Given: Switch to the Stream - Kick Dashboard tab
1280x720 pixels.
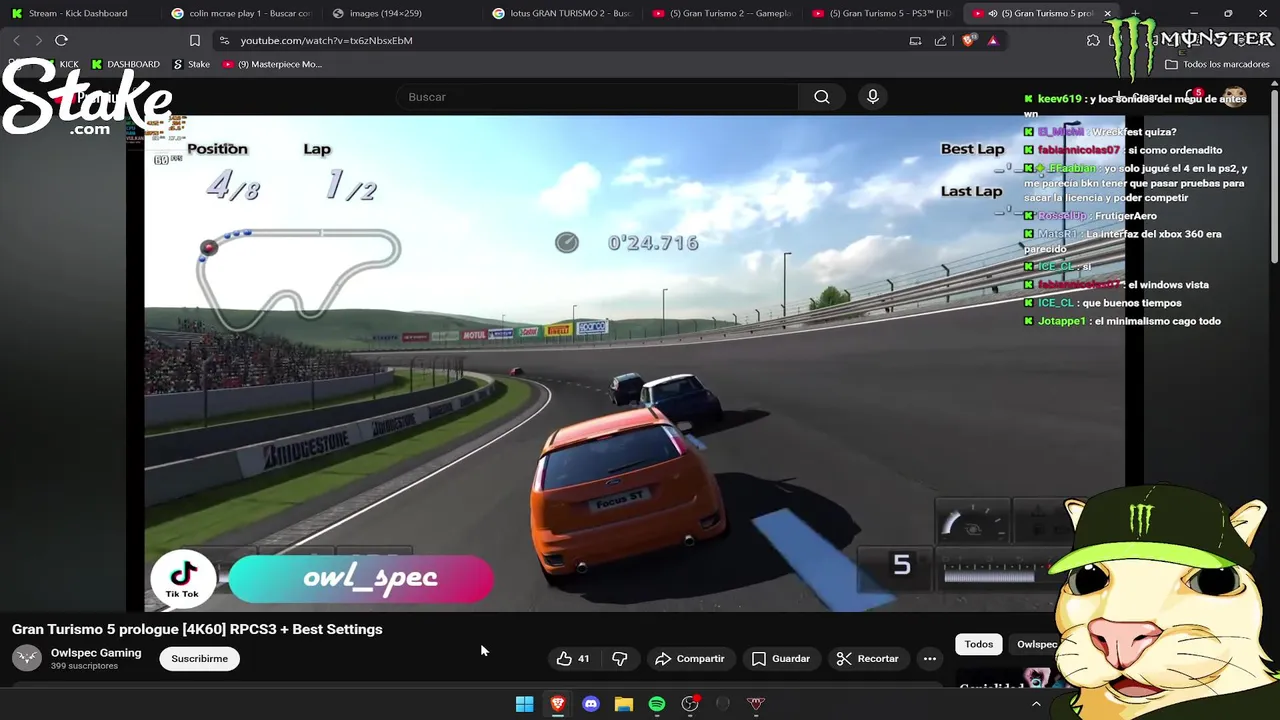Looking at the screenshot, I should 78,13.
